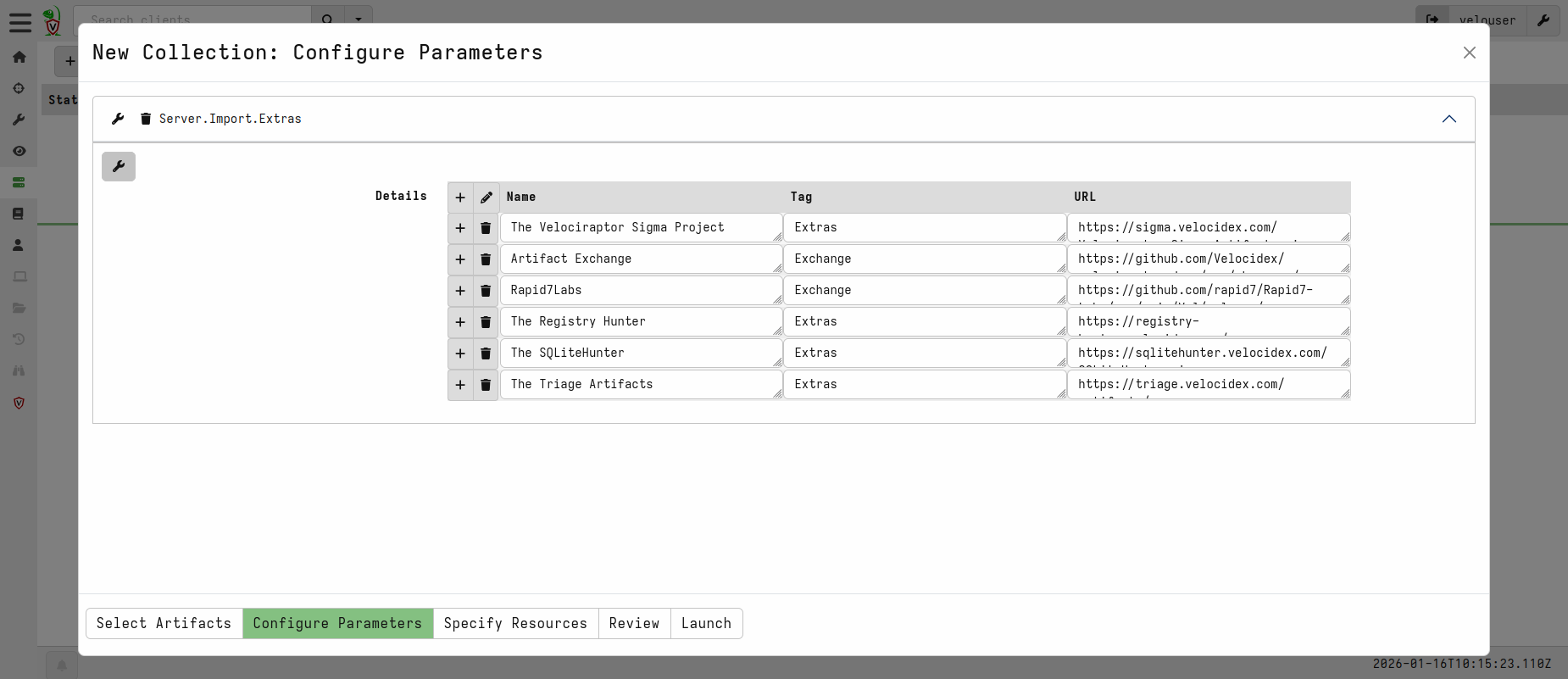Open the wrench icon in the left sidebar

click(19, 120)
